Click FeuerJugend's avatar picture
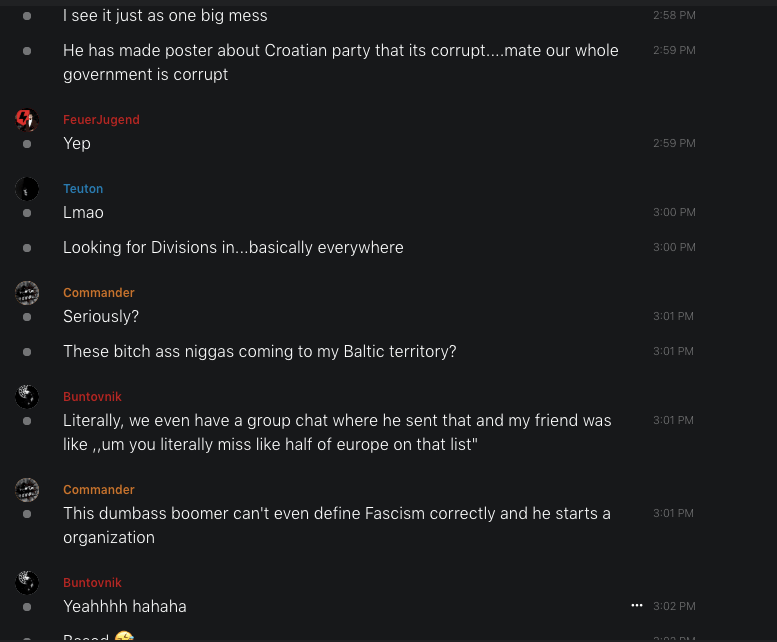This screenshot has height=642, width=777. [x=27, y=120]
